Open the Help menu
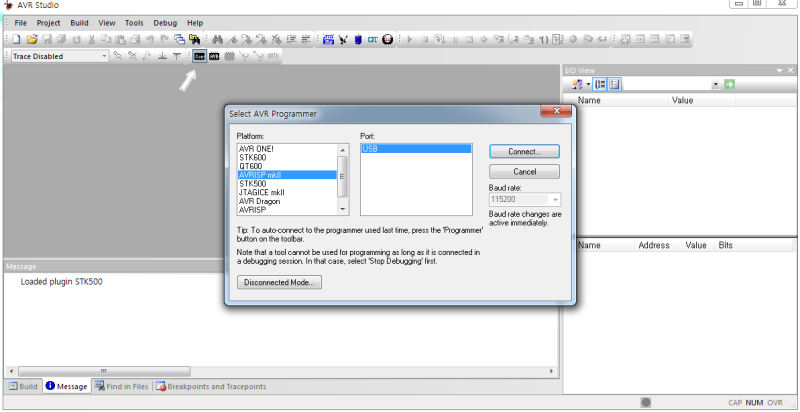This screenshot has width=800, height=412. pos(195,23)
